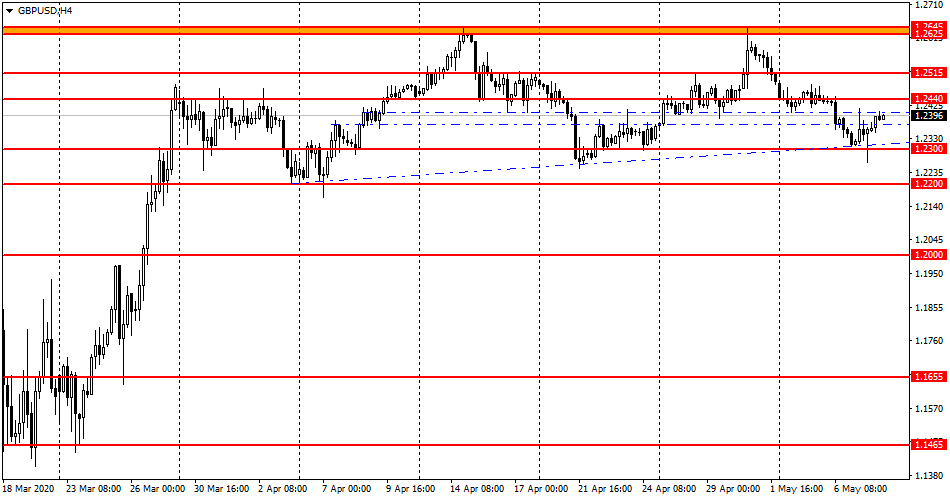This screenshot has width=950, height=500.
Task: Click the 29 Apr 00:00 time label
Action: coord(735,490)
